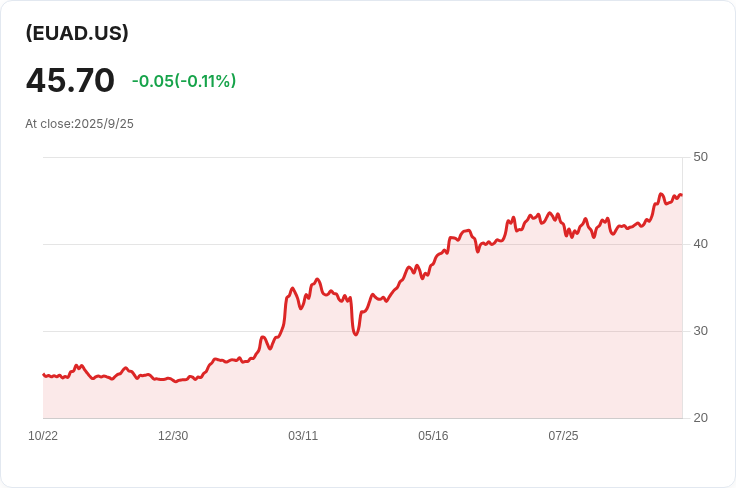Click the 20 price axis label

(x=700, y=418)
